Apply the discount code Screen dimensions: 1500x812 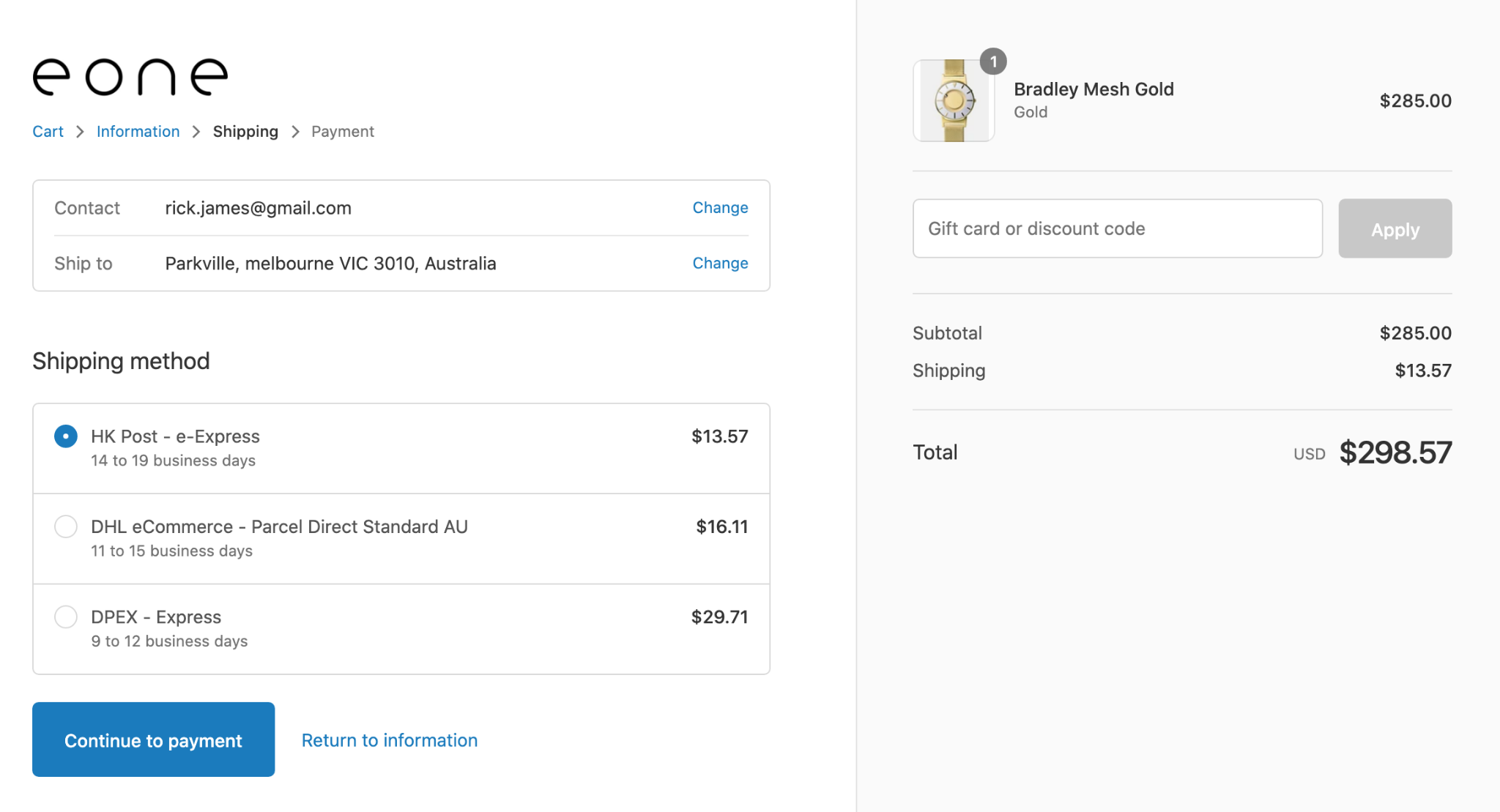pyautogui.click(x=1395, y=228)
